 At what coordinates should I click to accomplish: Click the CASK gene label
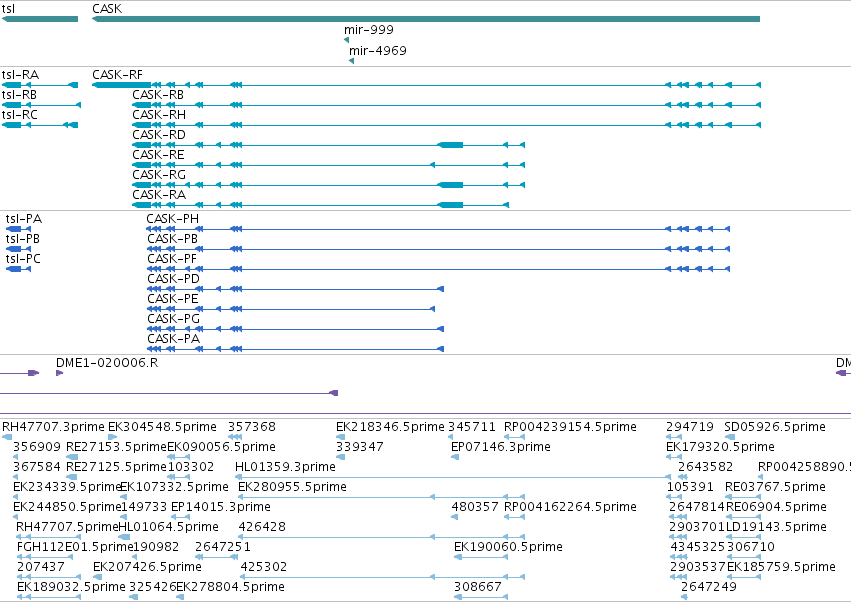point(107,9)
